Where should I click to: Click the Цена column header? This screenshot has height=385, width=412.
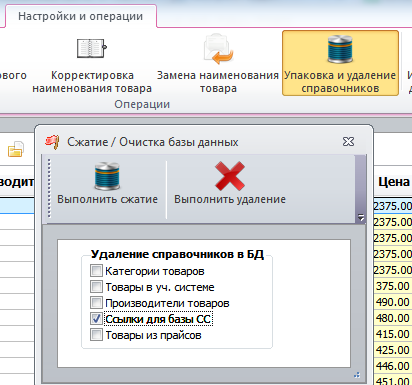coord(393,182)
